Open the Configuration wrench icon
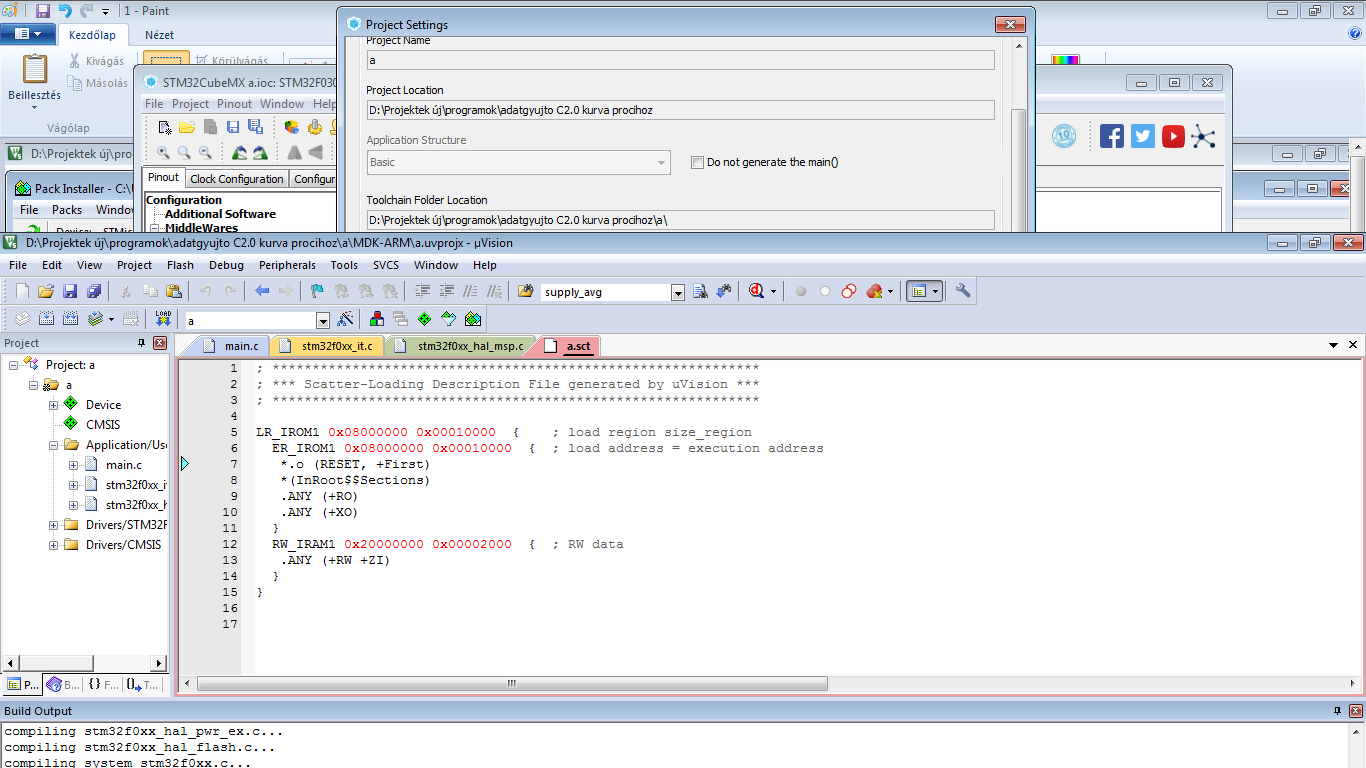This screenshot has width=1366, height=768. tap(963, 291)
